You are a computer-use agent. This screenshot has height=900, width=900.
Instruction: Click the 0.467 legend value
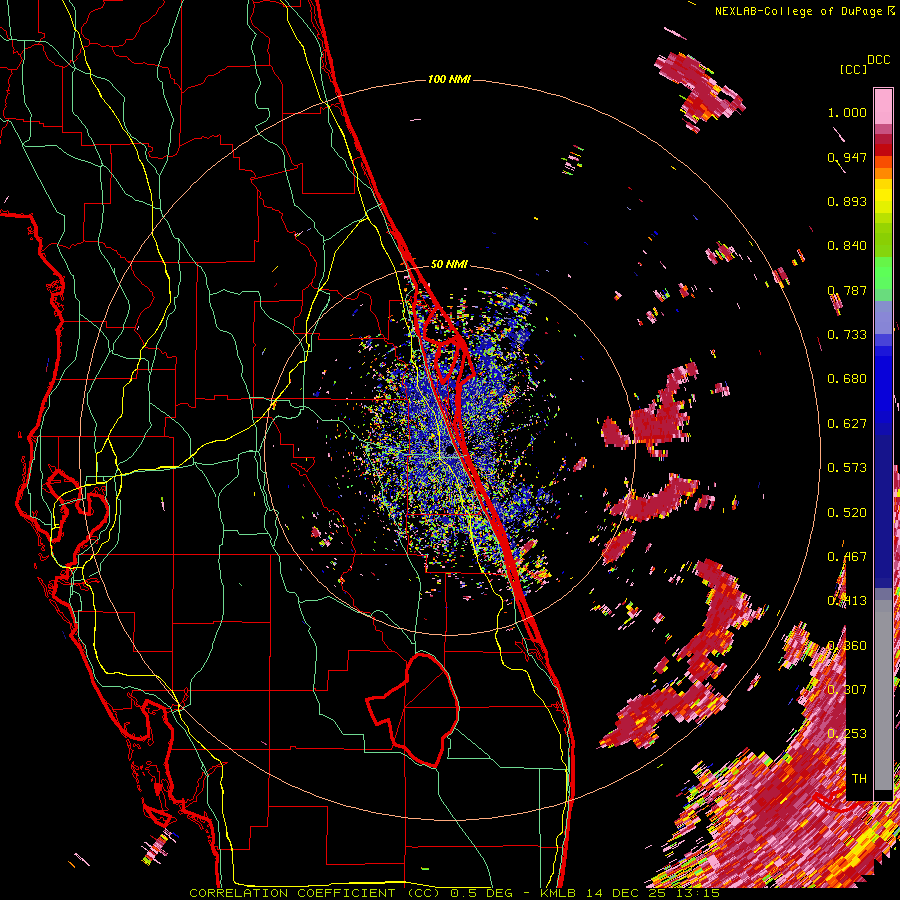click(847, 557)
